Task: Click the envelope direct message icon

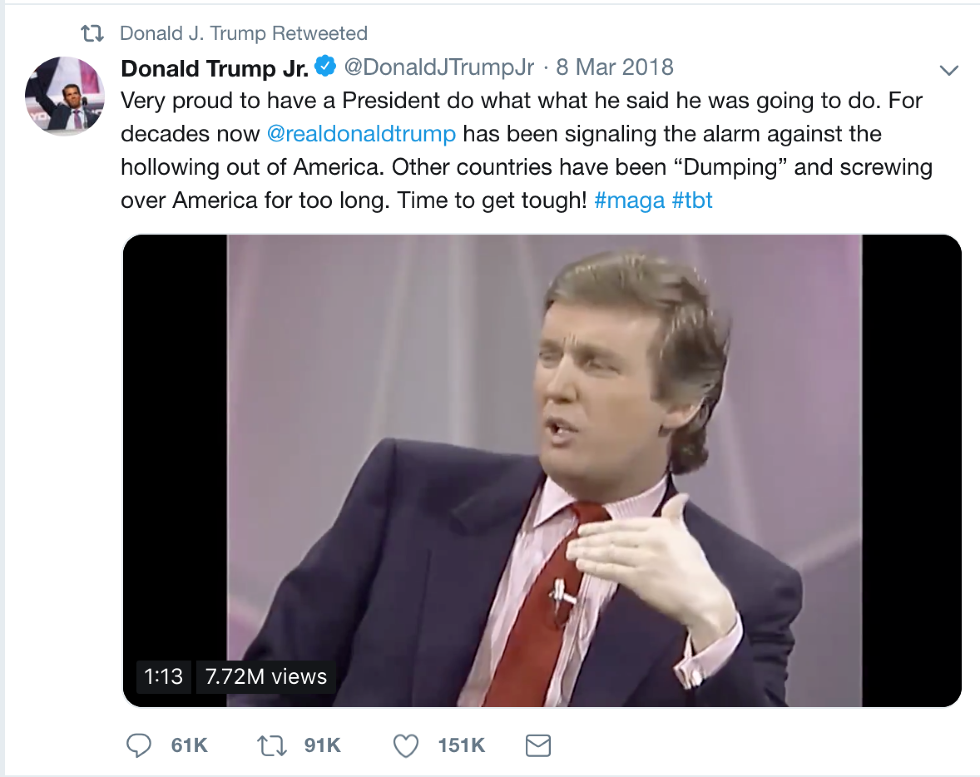Action: point(538,745)
